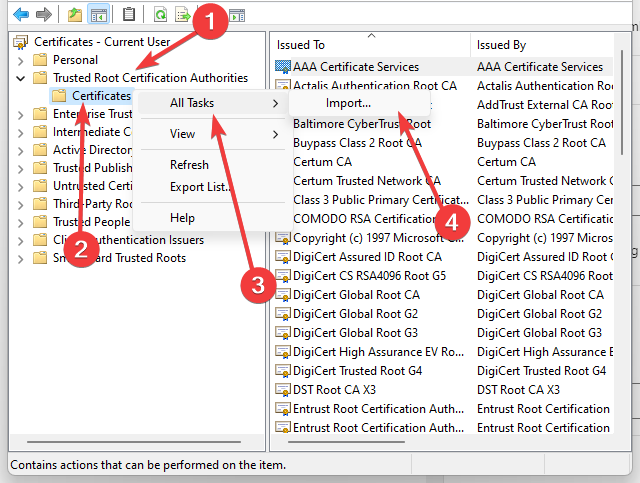The image size is (640, 483).
Task: Select DigiCert High Assurance EV Root row
Action: [x=443, y=352]
